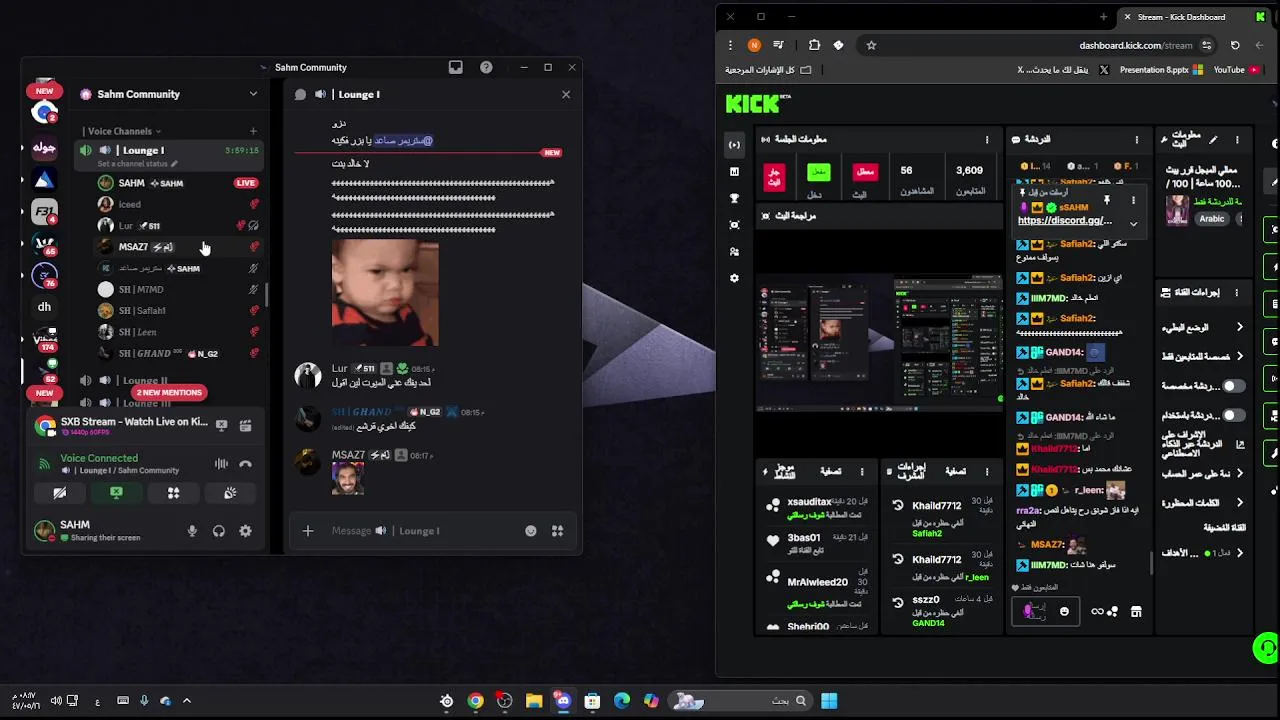Select user SH | Leen in voice list

(177, 332)
